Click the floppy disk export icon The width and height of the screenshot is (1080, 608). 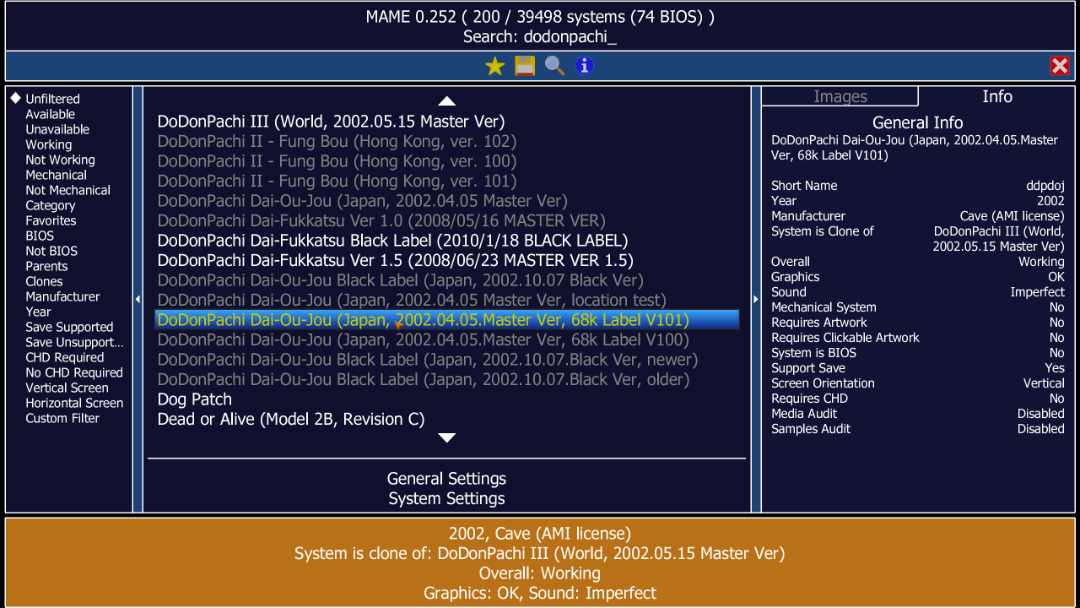524,65
